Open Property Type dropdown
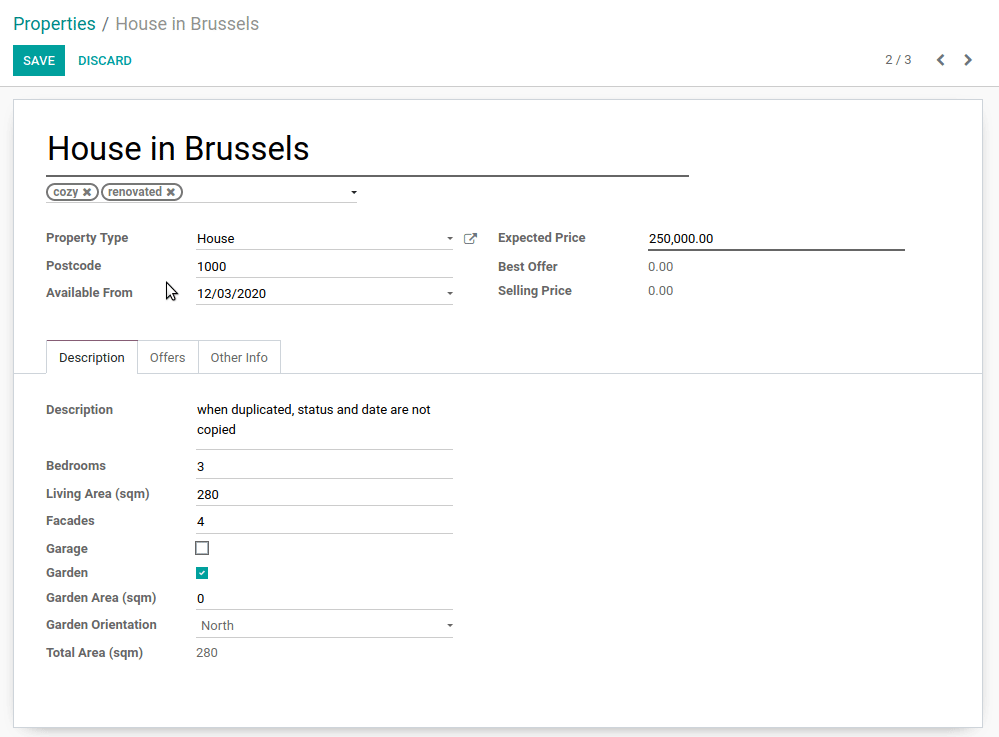This screenshot has width=999, height=737. pyautogui.click(x=449, y=239)
